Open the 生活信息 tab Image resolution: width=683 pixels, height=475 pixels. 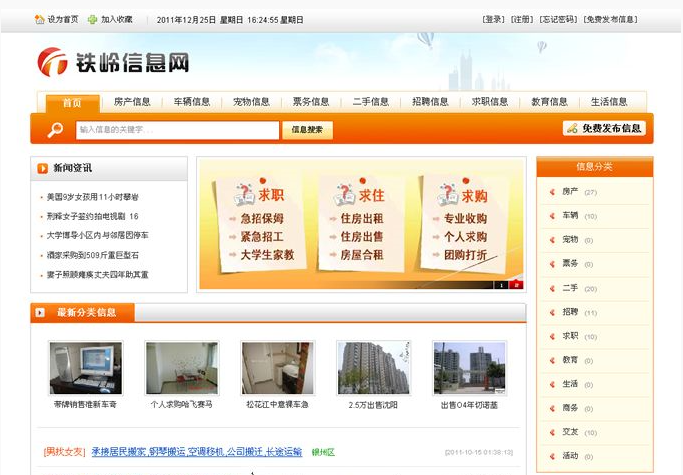(x=609, y=102)
